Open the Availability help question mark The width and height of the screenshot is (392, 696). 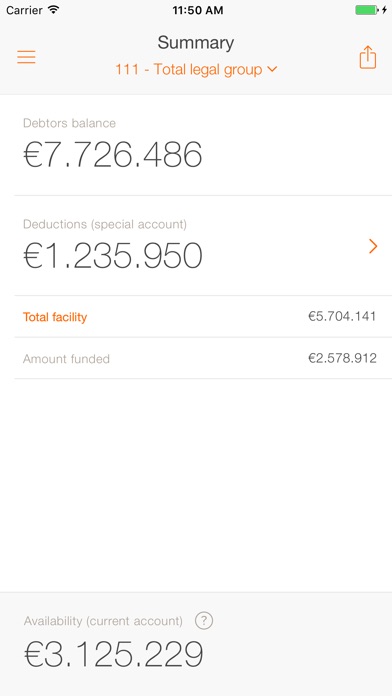[x=204, y=620]
